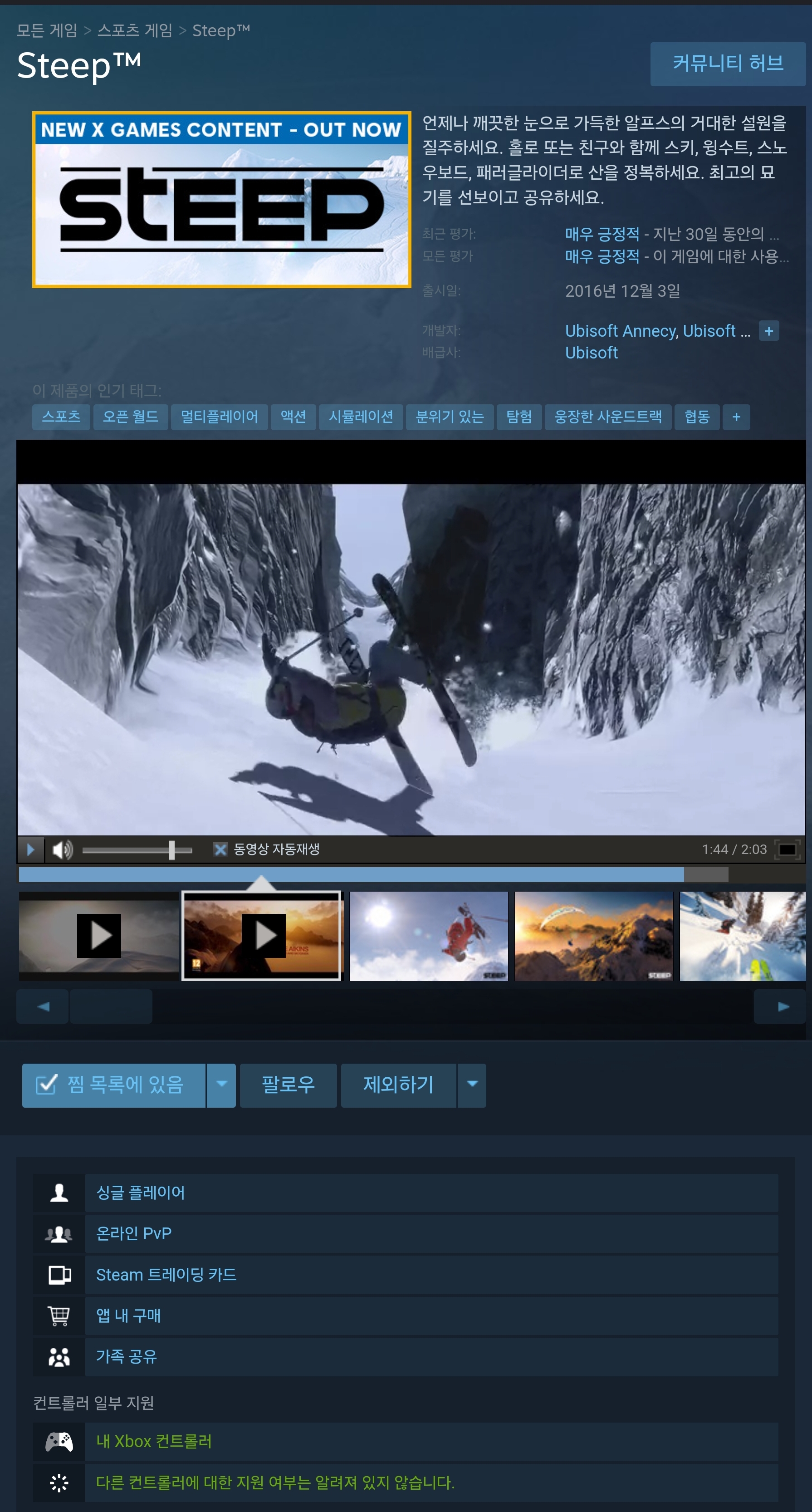The width and height of the screenshot is (812, 1512).
Task: Click the 제외하기 button
Action: pos(398,1085)
